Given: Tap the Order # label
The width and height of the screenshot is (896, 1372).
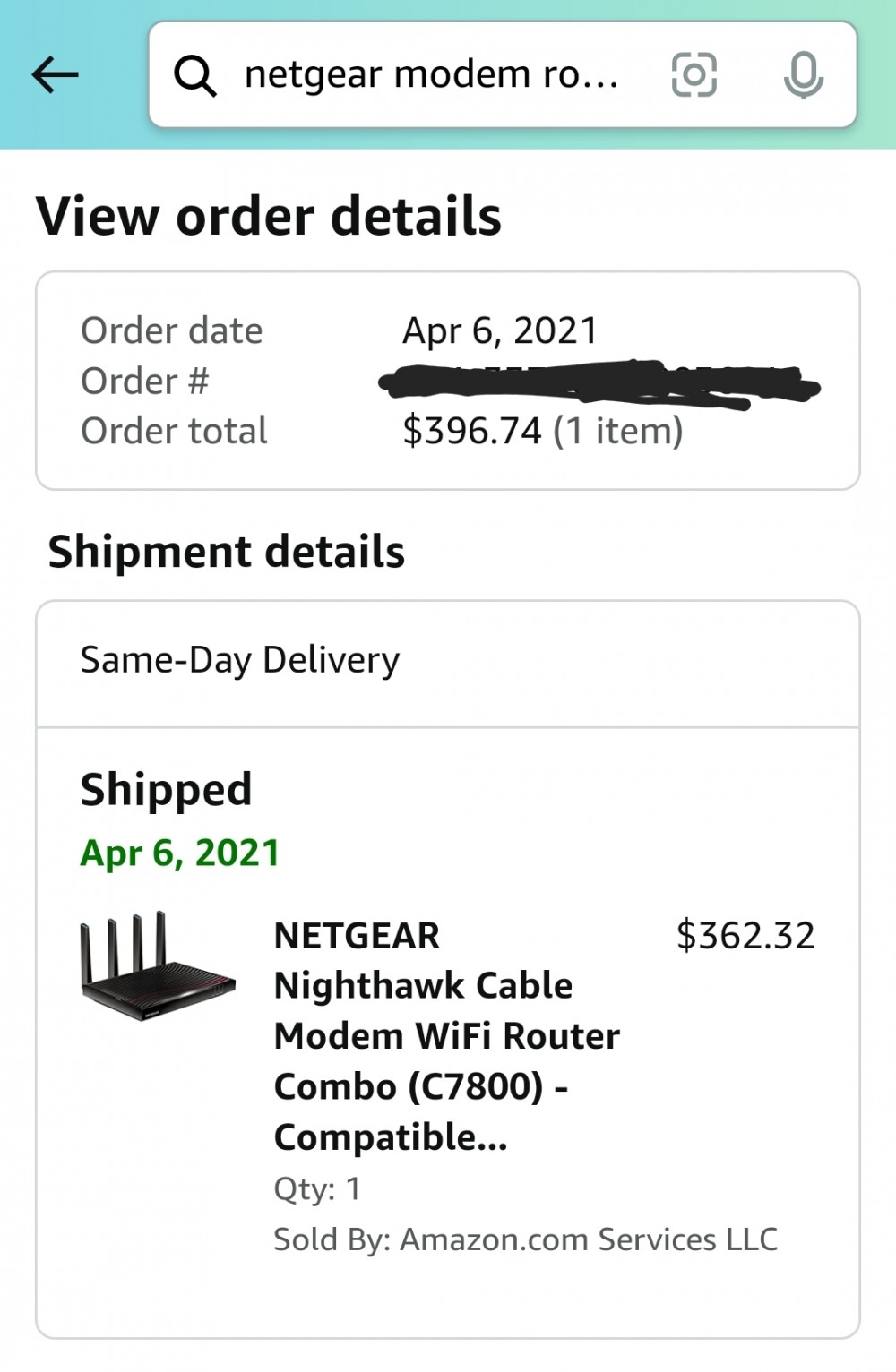Looking at the screenshot, I should click(x=145, y=382).
